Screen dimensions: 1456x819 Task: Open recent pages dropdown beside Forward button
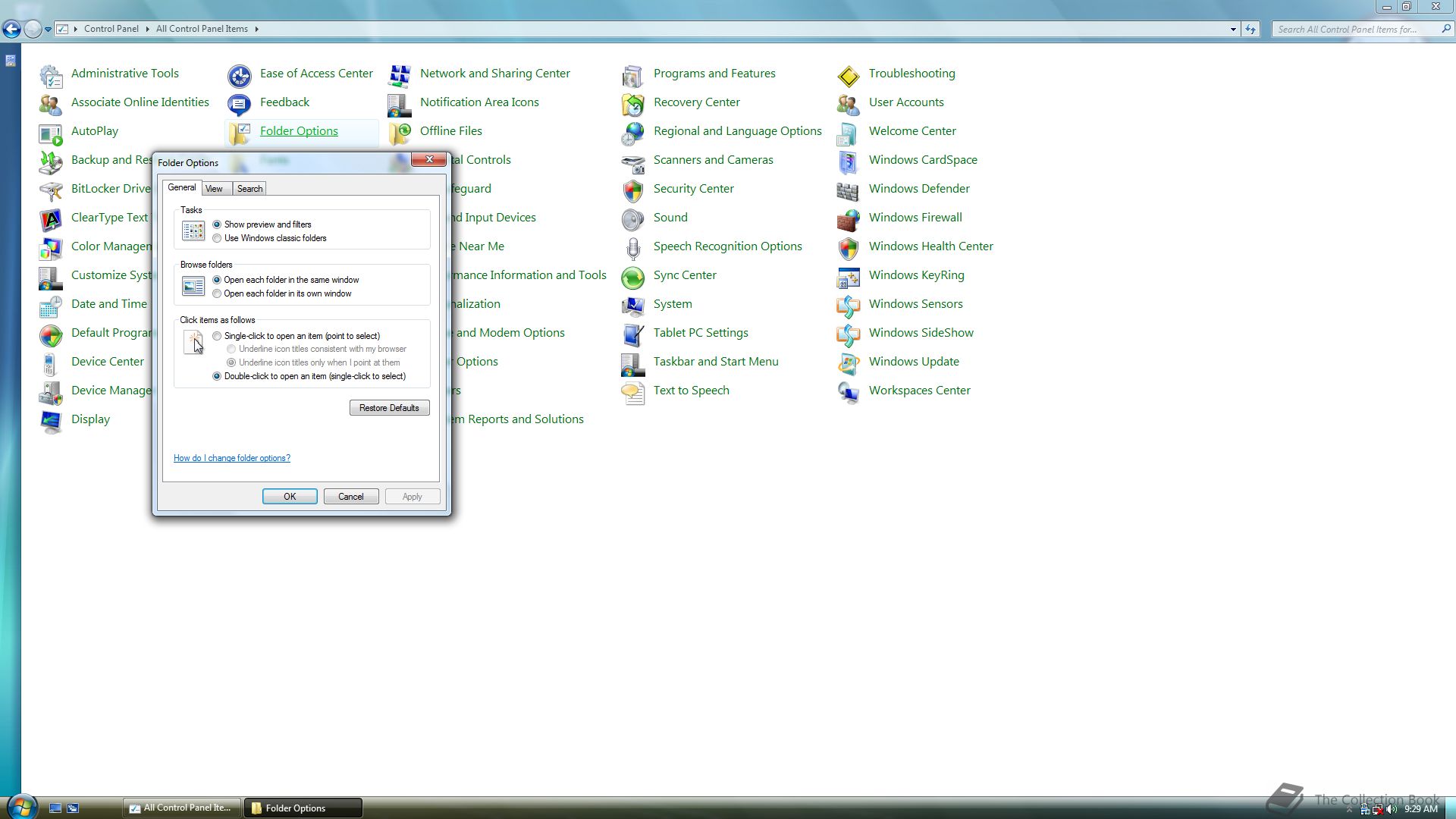click(48, 29)
